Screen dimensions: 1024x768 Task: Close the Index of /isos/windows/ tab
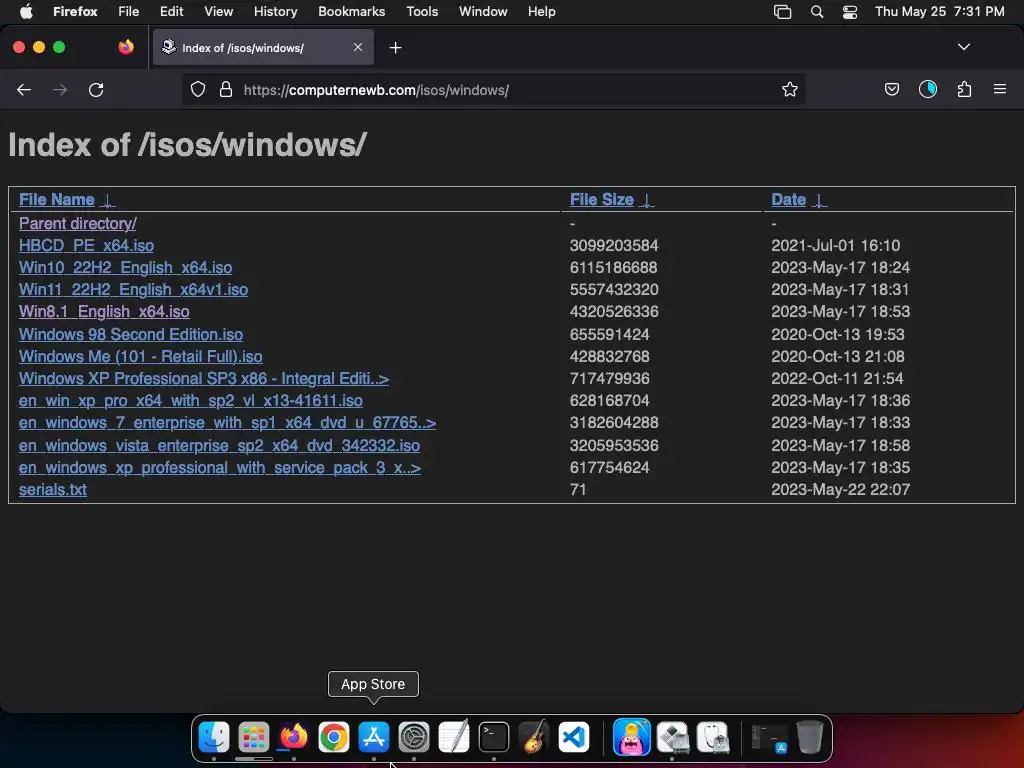(358, 47)
